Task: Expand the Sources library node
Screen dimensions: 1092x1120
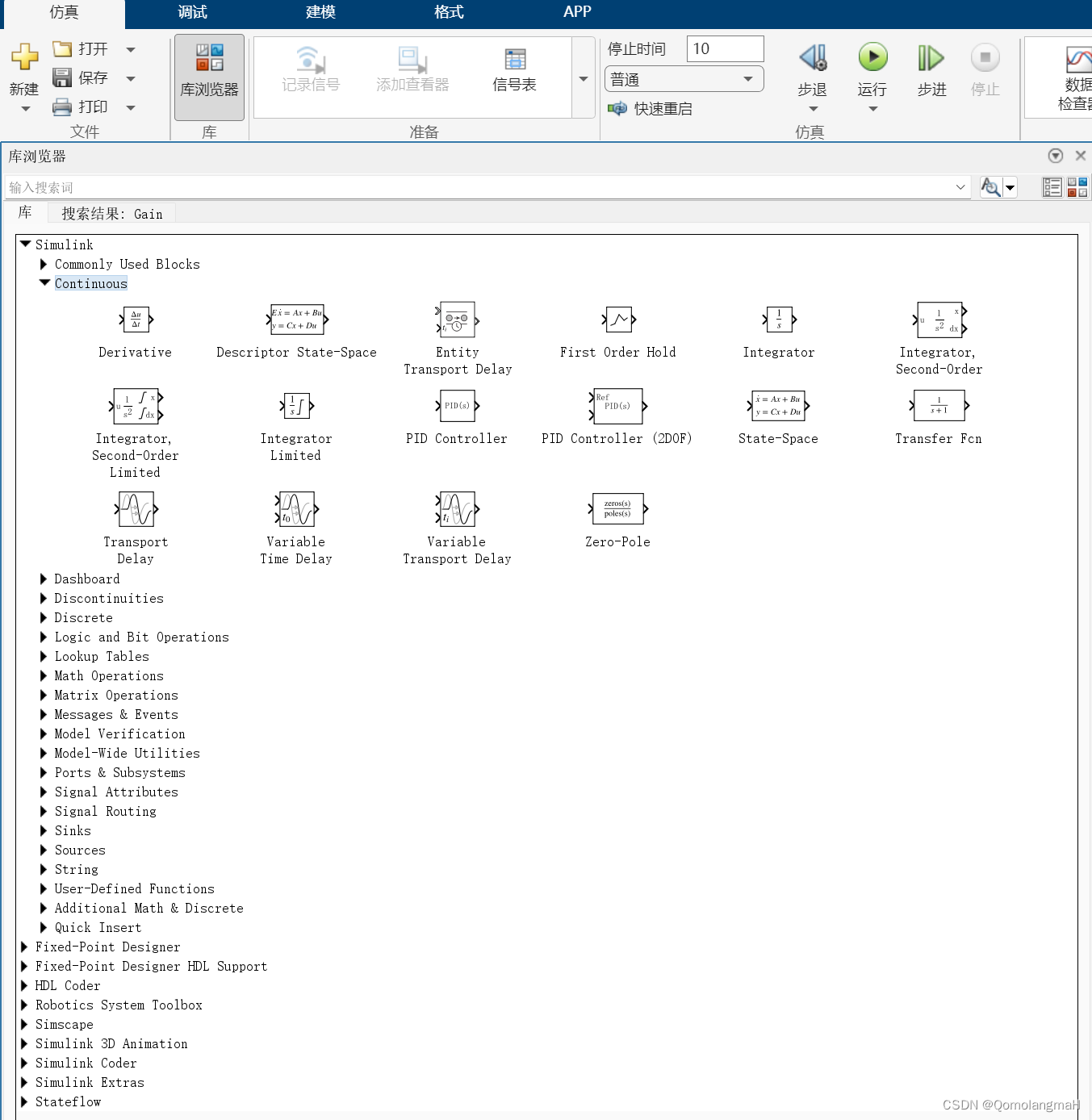Action: click(44, 850)
